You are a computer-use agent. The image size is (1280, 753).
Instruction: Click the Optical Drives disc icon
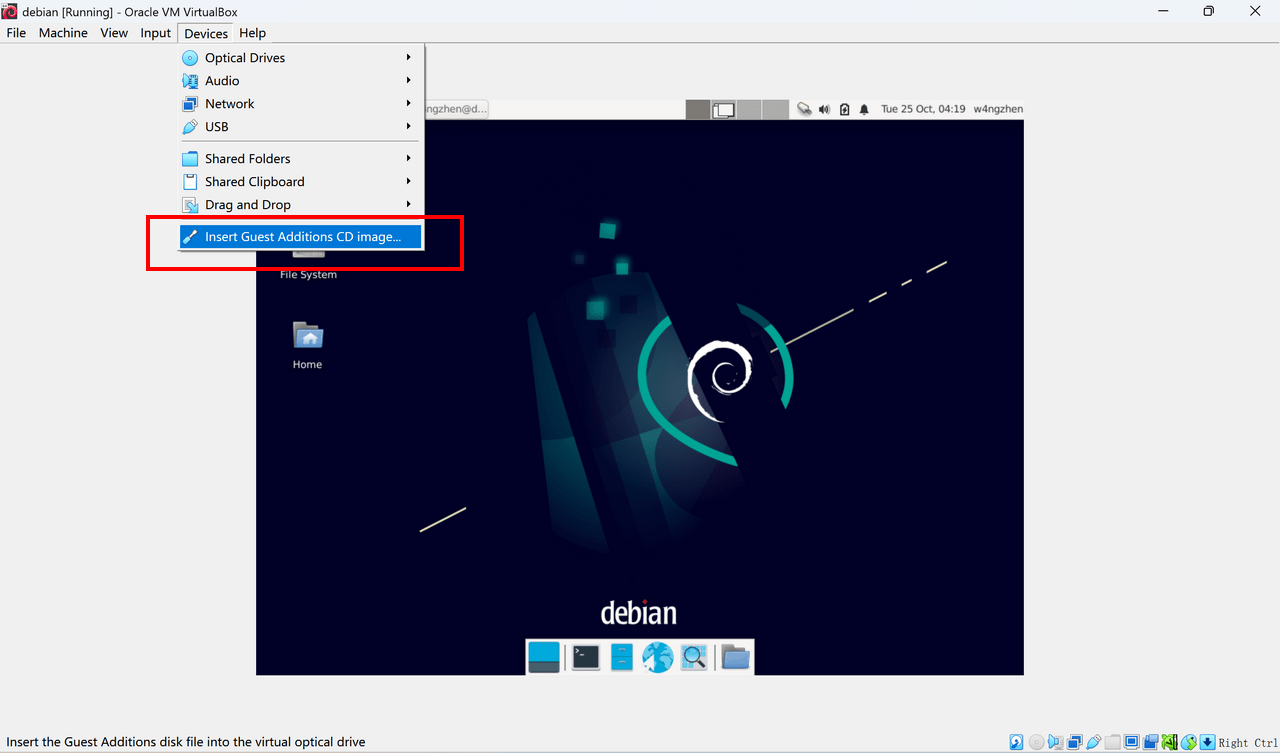(190, 58)
